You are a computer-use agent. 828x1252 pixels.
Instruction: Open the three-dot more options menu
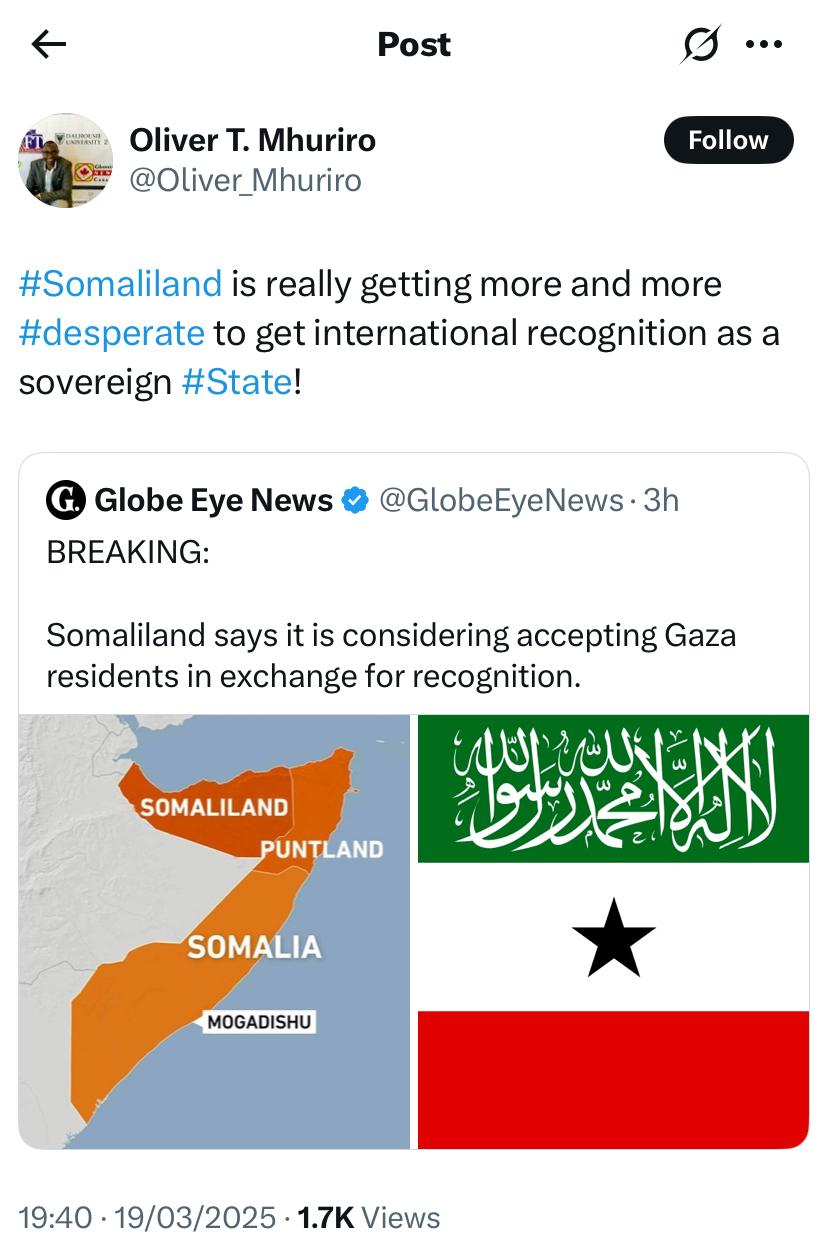tap(764, 44)
